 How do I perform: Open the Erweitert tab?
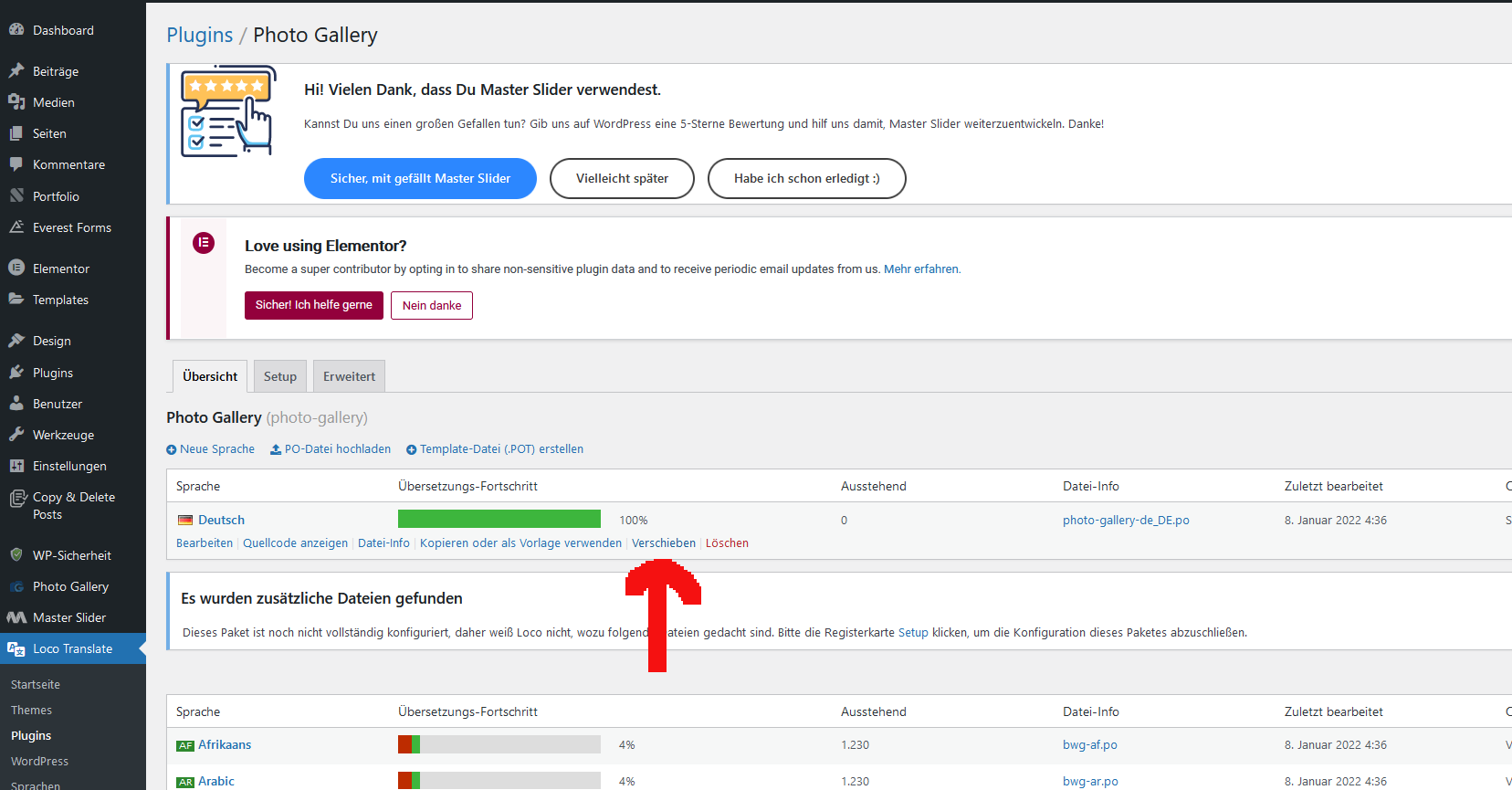click(x=349, y=376)
